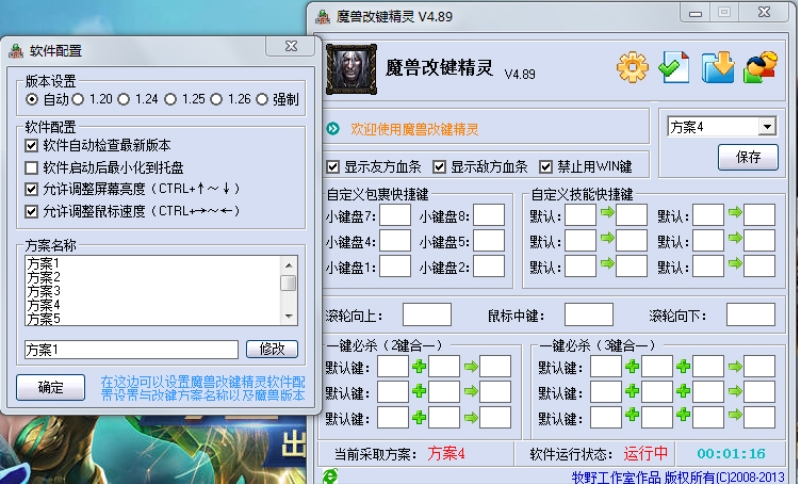This screenshot has width=798, height=484.
Task: Select the 强制 version radio button
Action: (262, 99)
